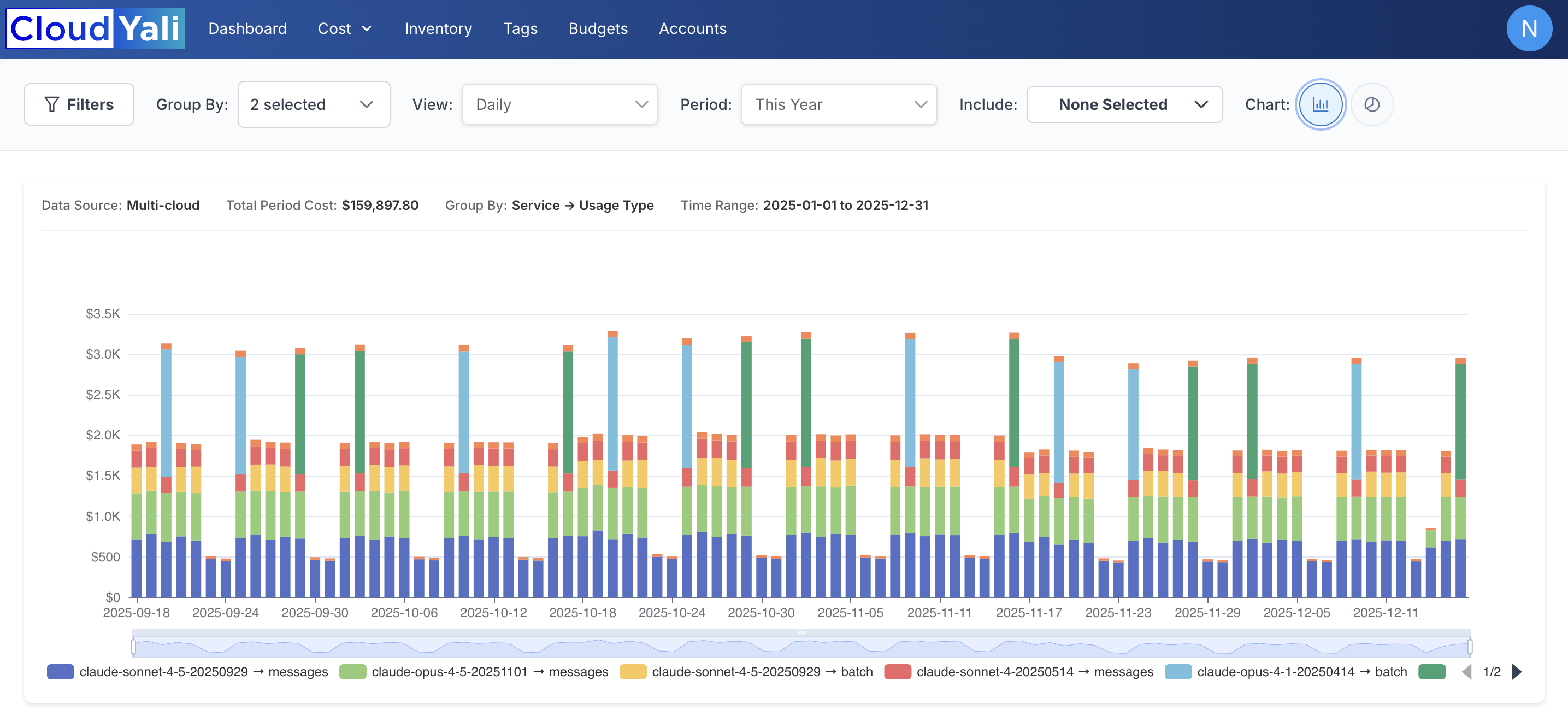This screenshot has height=715, width=1568.
Task: Open the View Daily dropdown
Action: (x=559, y=104)
